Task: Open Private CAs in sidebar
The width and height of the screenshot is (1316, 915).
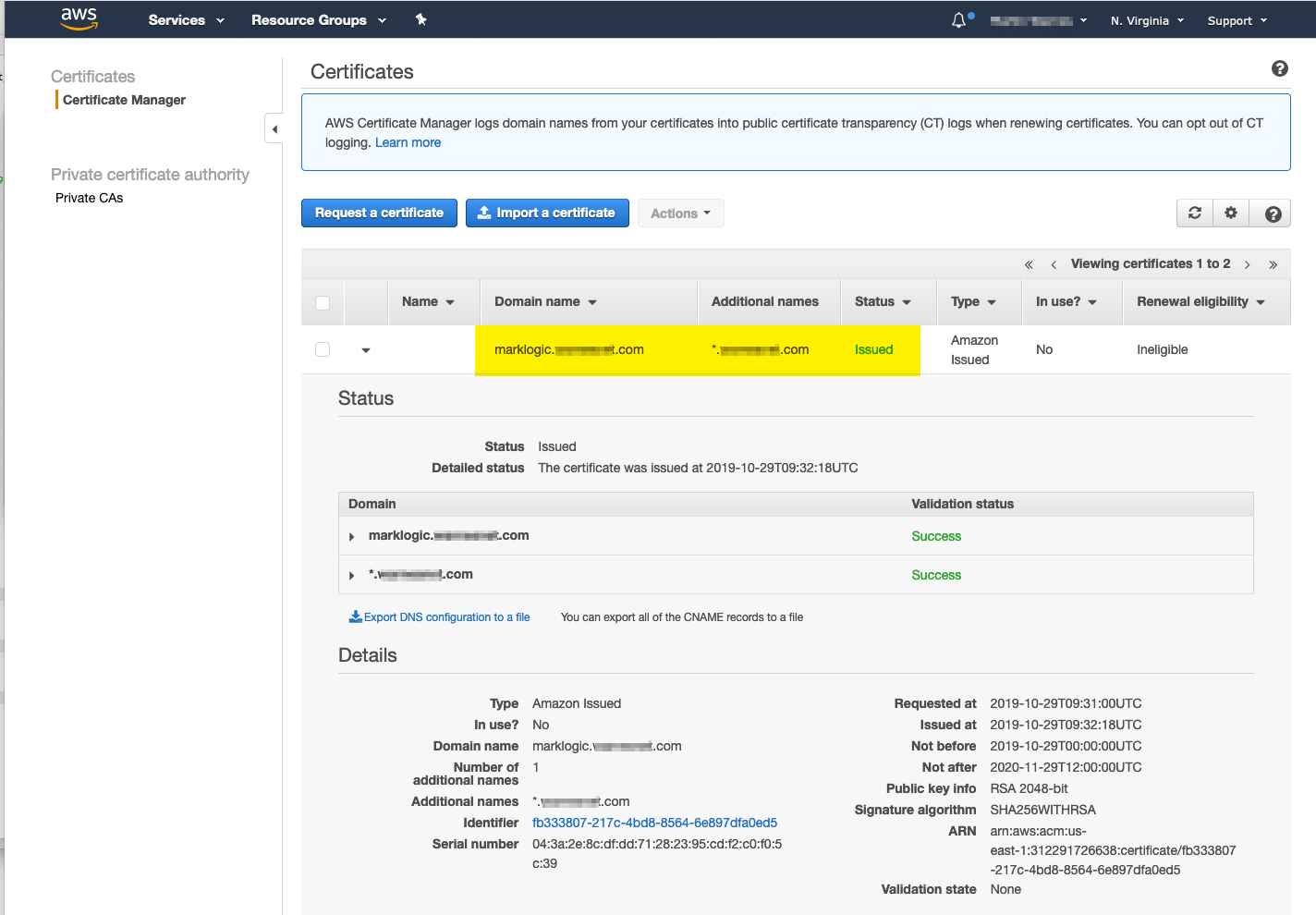Action: coord(89,198)
